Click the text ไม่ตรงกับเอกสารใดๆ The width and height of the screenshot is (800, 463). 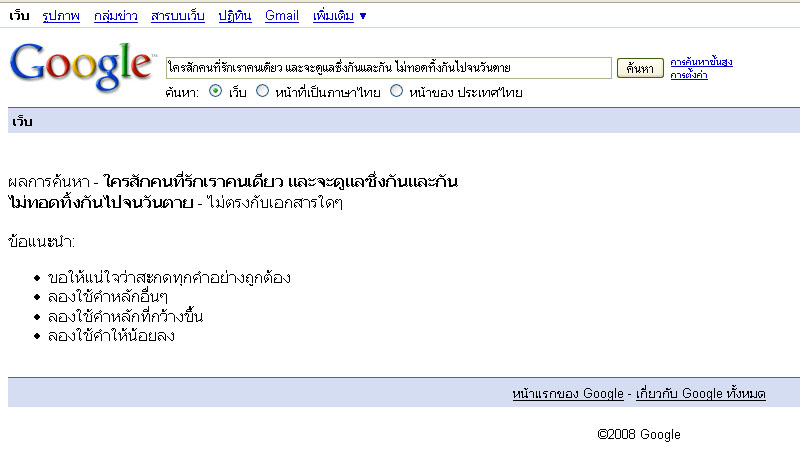pos(274,203)
